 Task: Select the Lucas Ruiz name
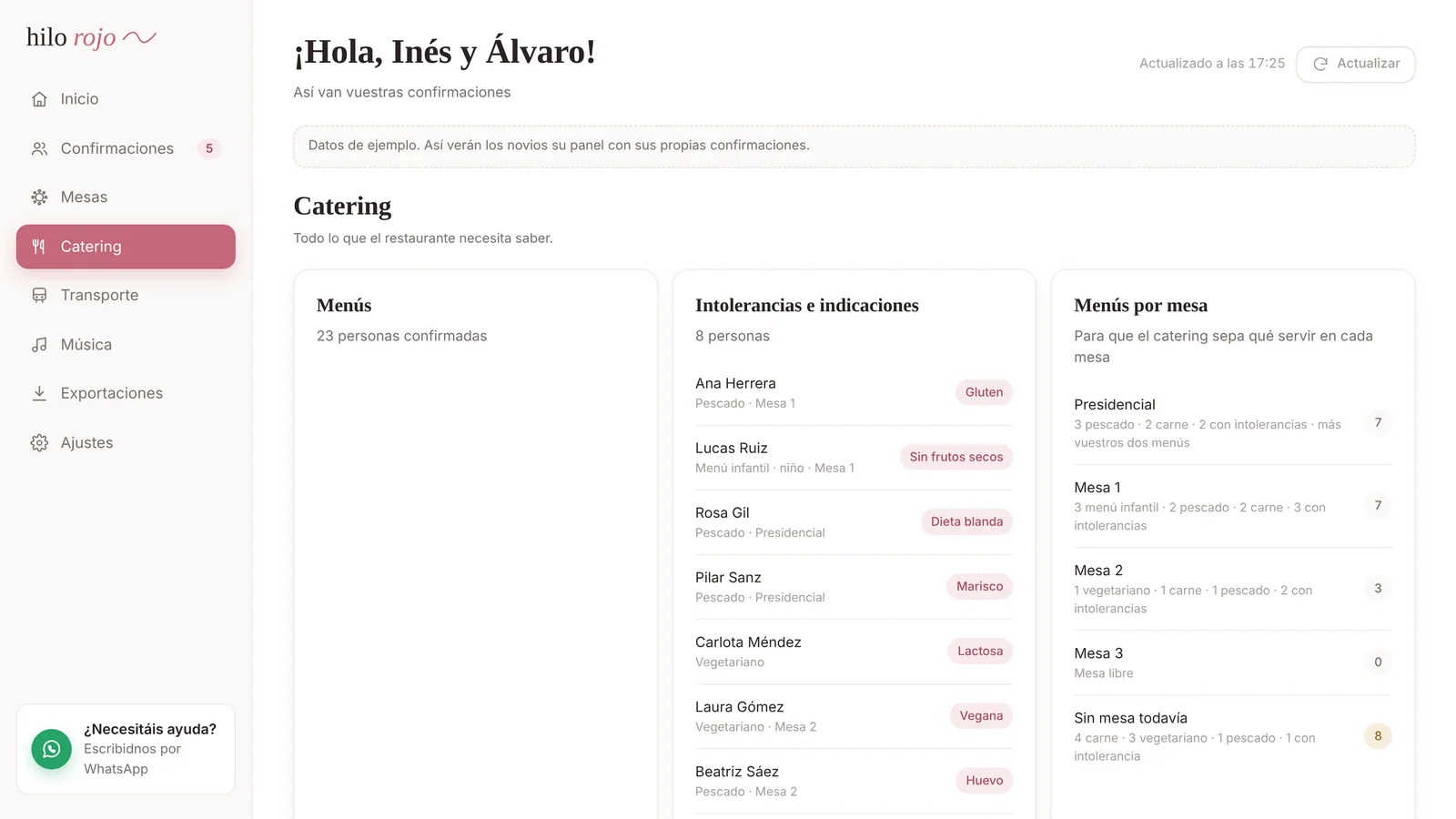[x=732, y=449]
